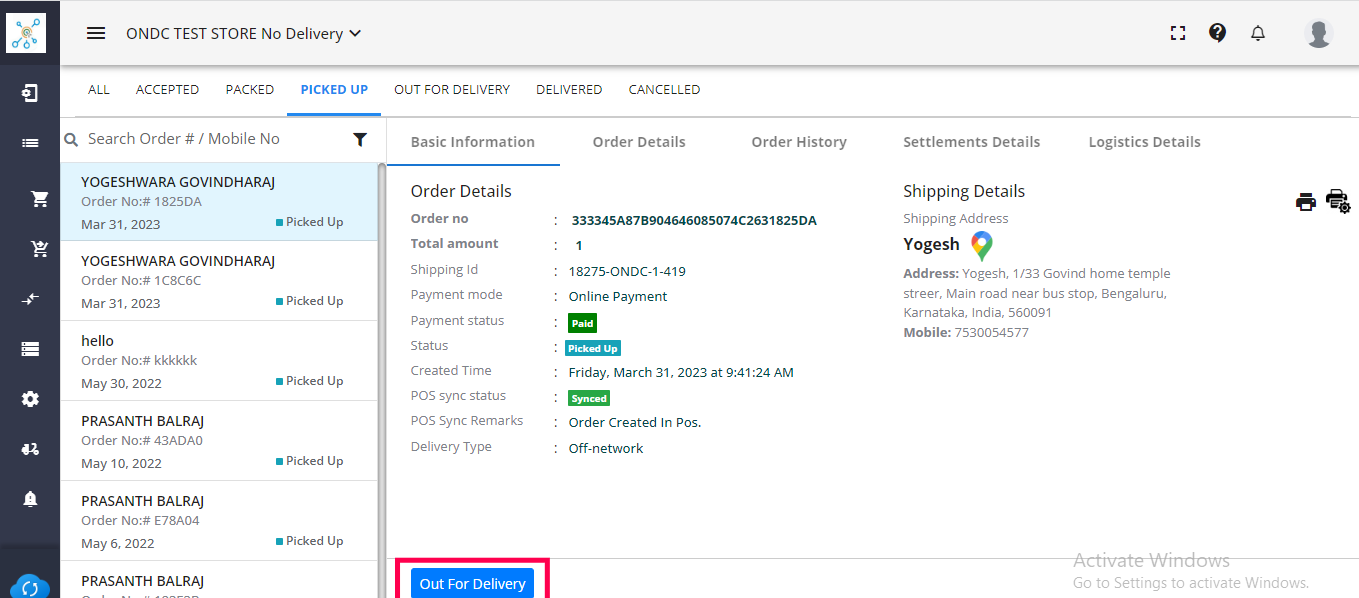
Task: Open the Cancelled orders tab
Action: point(664,90)
